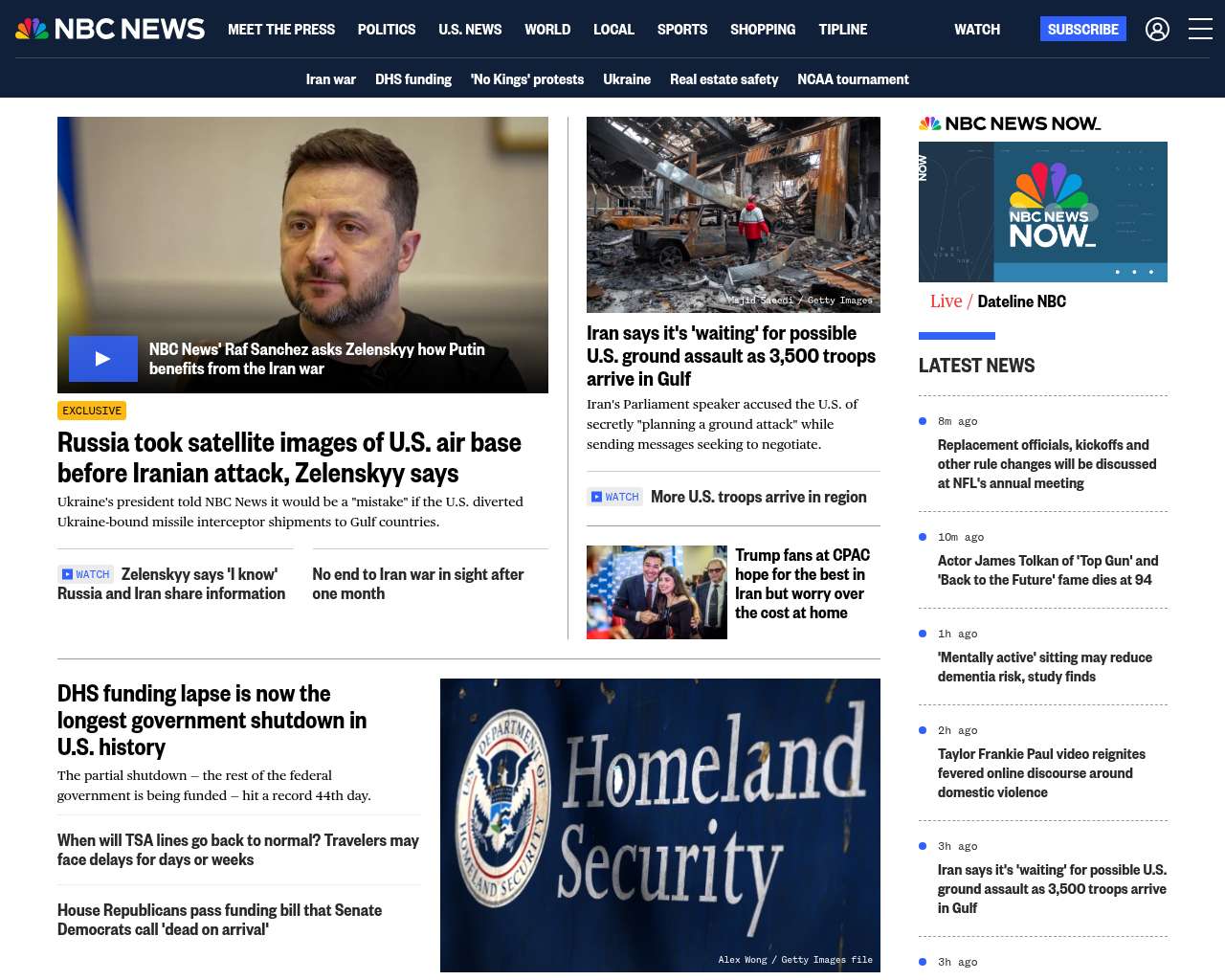Select the 'Iran war' trending topic
Viewport: 1225px width, 980px height.
(x=330, y=79)
